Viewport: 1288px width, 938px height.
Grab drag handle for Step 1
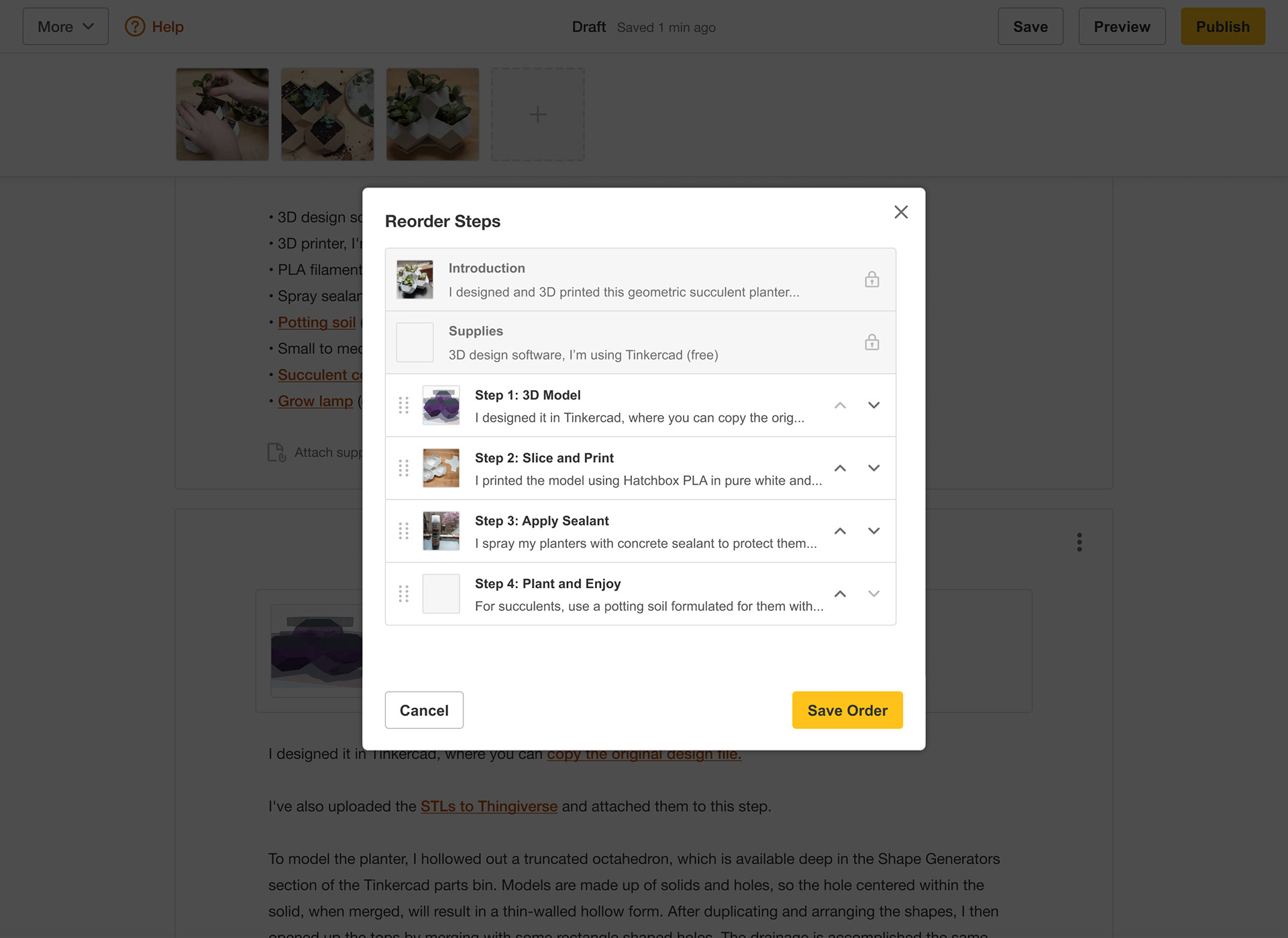403,405
